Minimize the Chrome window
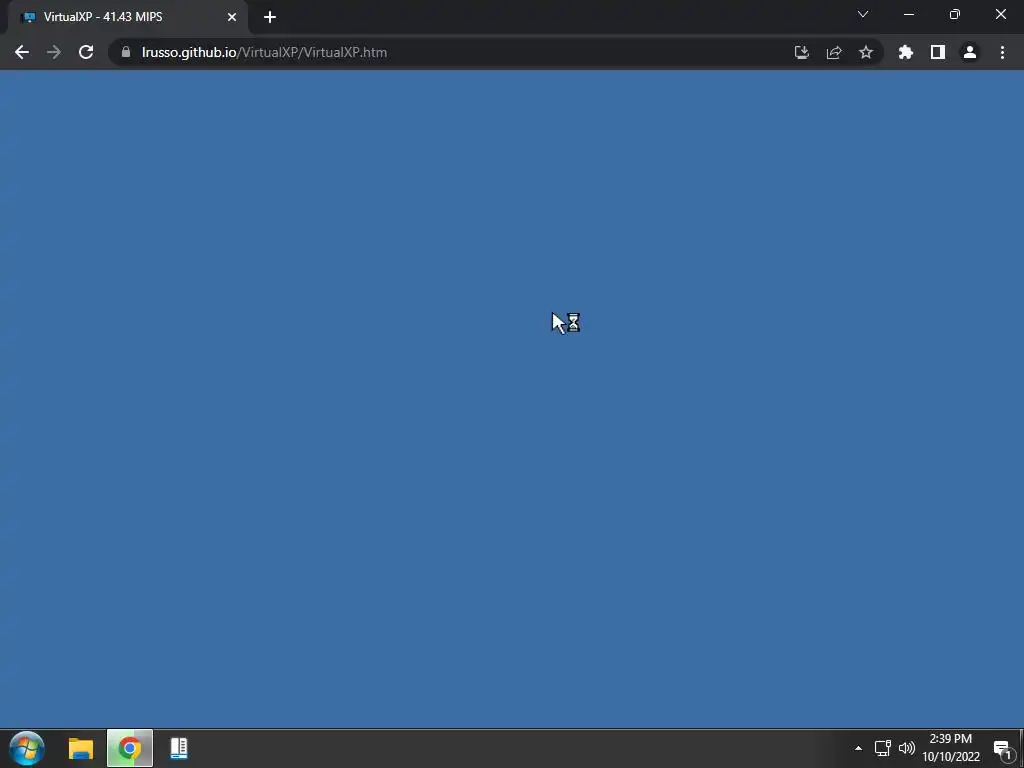This screenshot has width=1024, height=768. pyautogui.click(x=909, y=14)
